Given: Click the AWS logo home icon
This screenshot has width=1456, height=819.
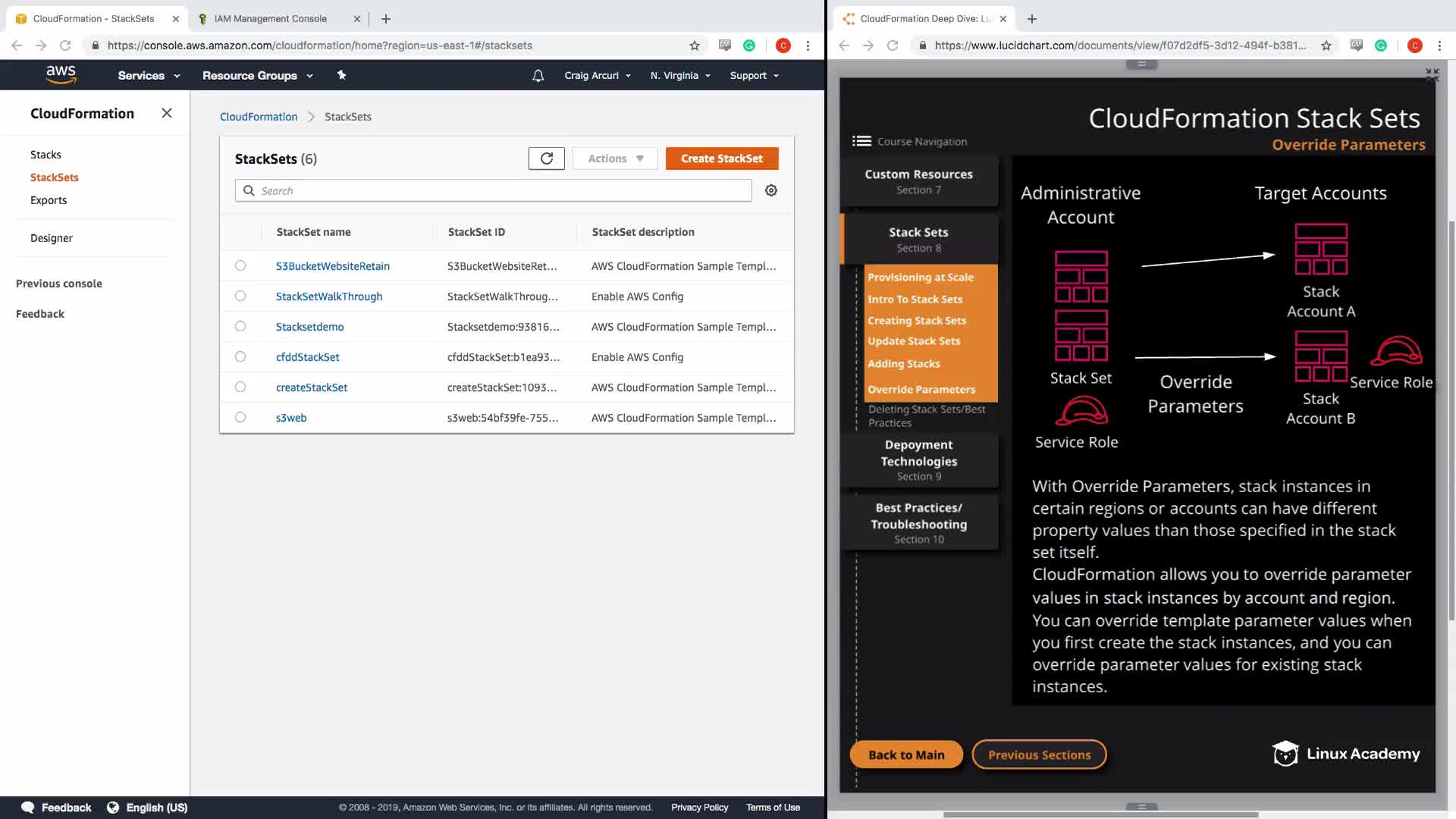Looking at the screenshot, I should point(61,74).
